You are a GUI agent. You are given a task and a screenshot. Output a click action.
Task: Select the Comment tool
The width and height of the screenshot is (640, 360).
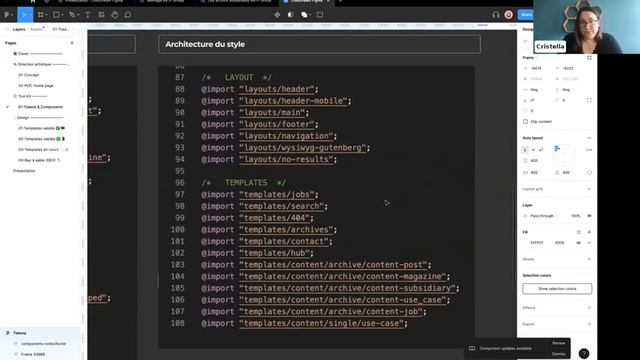tap(128, 15)
